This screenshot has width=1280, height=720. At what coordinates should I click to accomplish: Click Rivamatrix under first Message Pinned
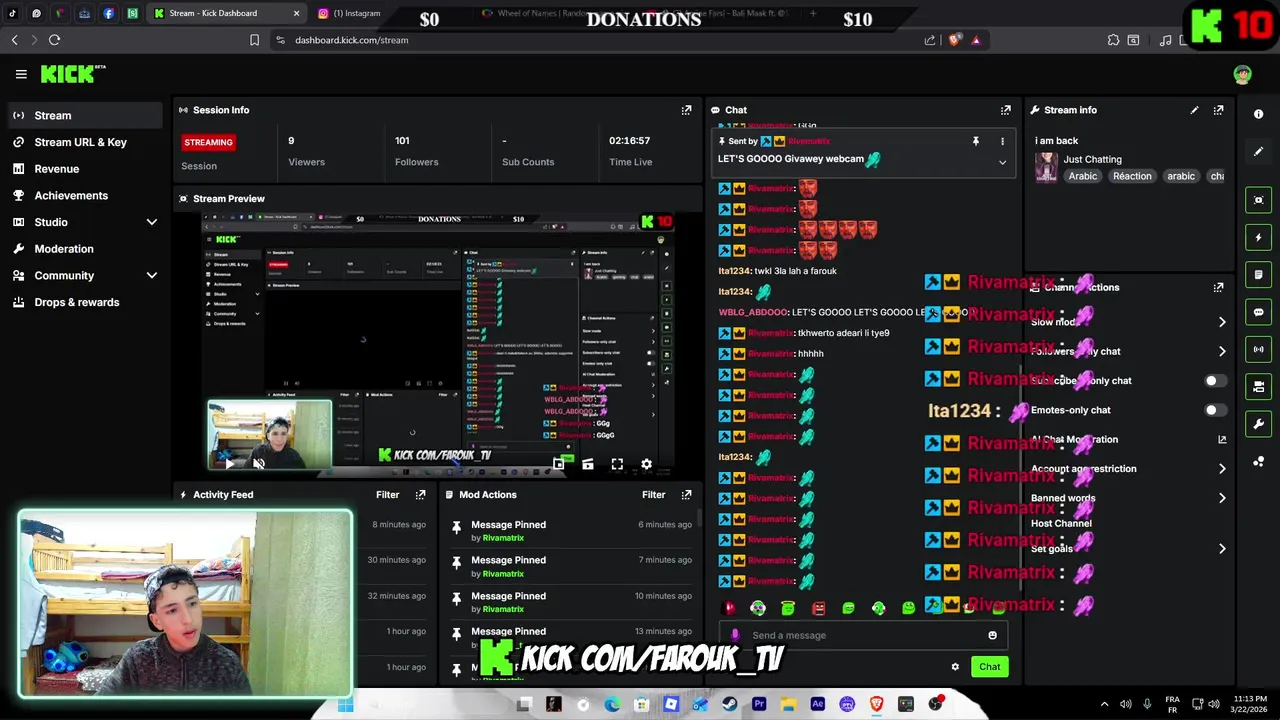(503, 538)
